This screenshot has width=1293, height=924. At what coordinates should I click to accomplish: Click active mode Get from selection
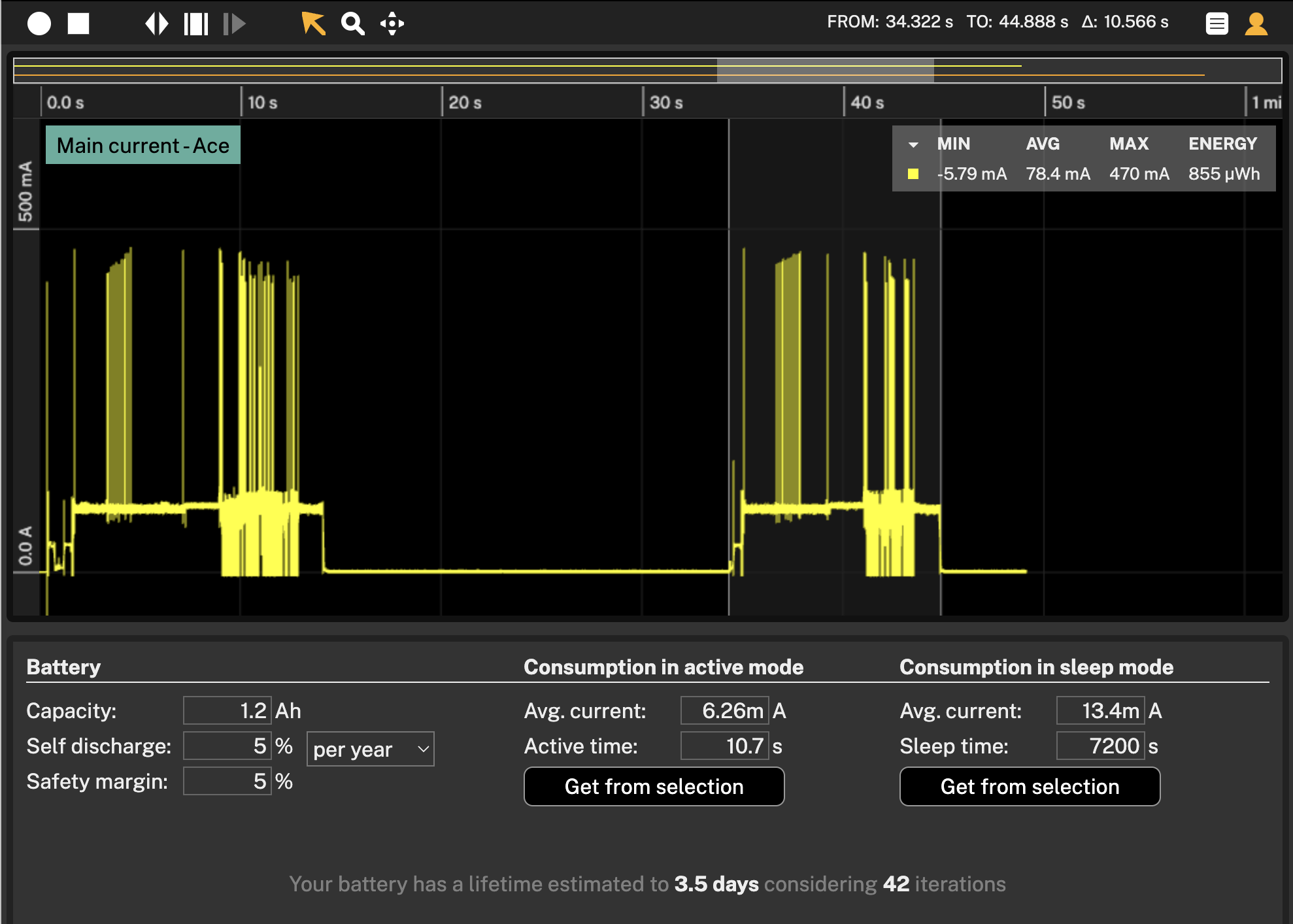pos(654,786)
